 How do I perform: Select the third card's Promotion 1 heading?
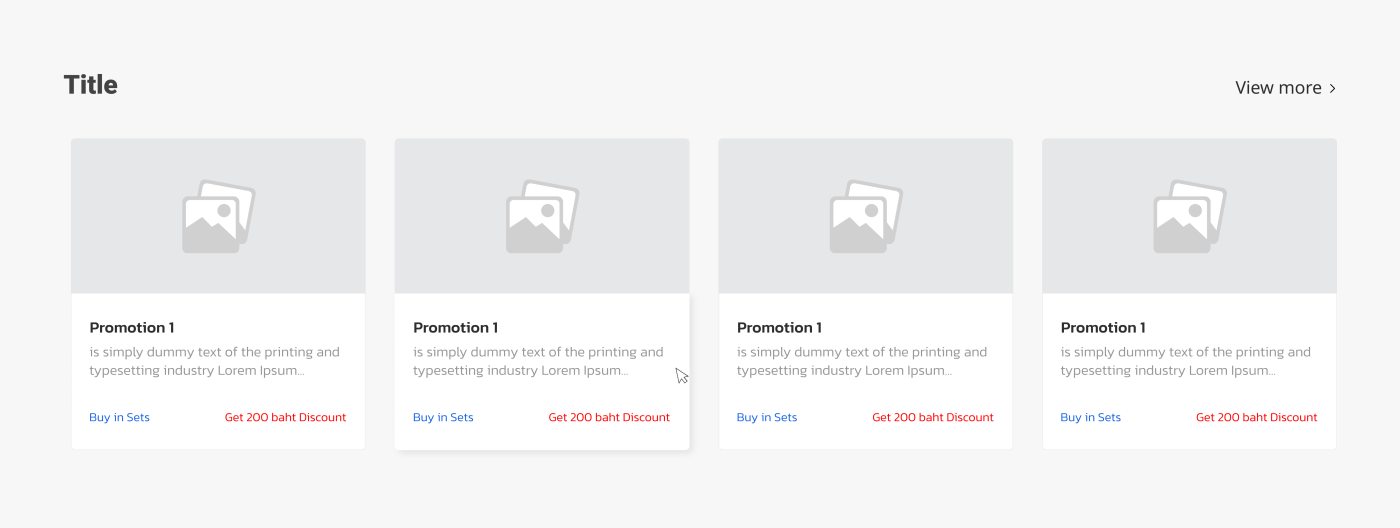pyautogui.click(x=780, y=327)
